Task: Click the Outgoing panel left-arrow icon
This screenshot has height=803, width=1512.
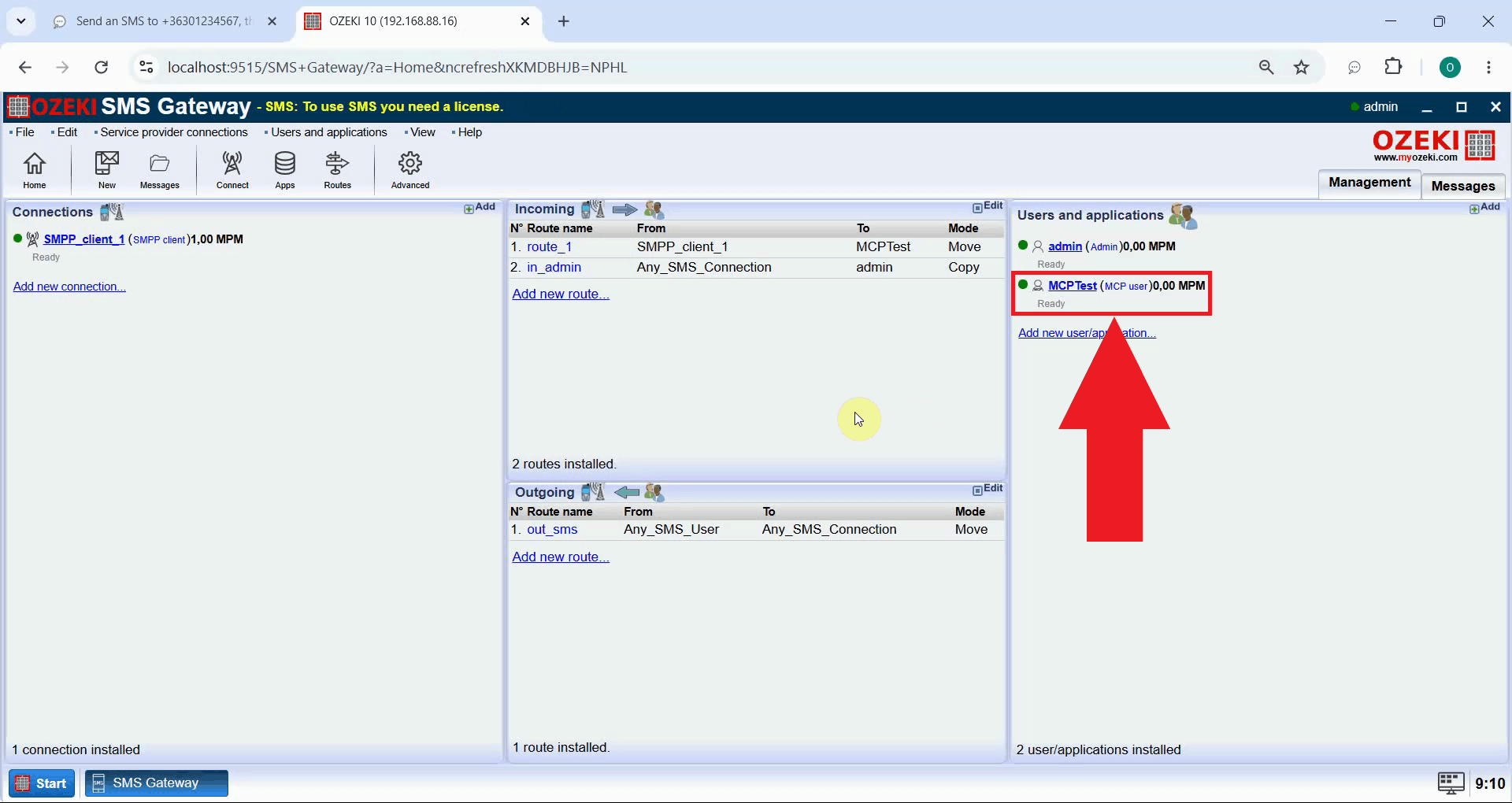Action: tap(627, 492)
